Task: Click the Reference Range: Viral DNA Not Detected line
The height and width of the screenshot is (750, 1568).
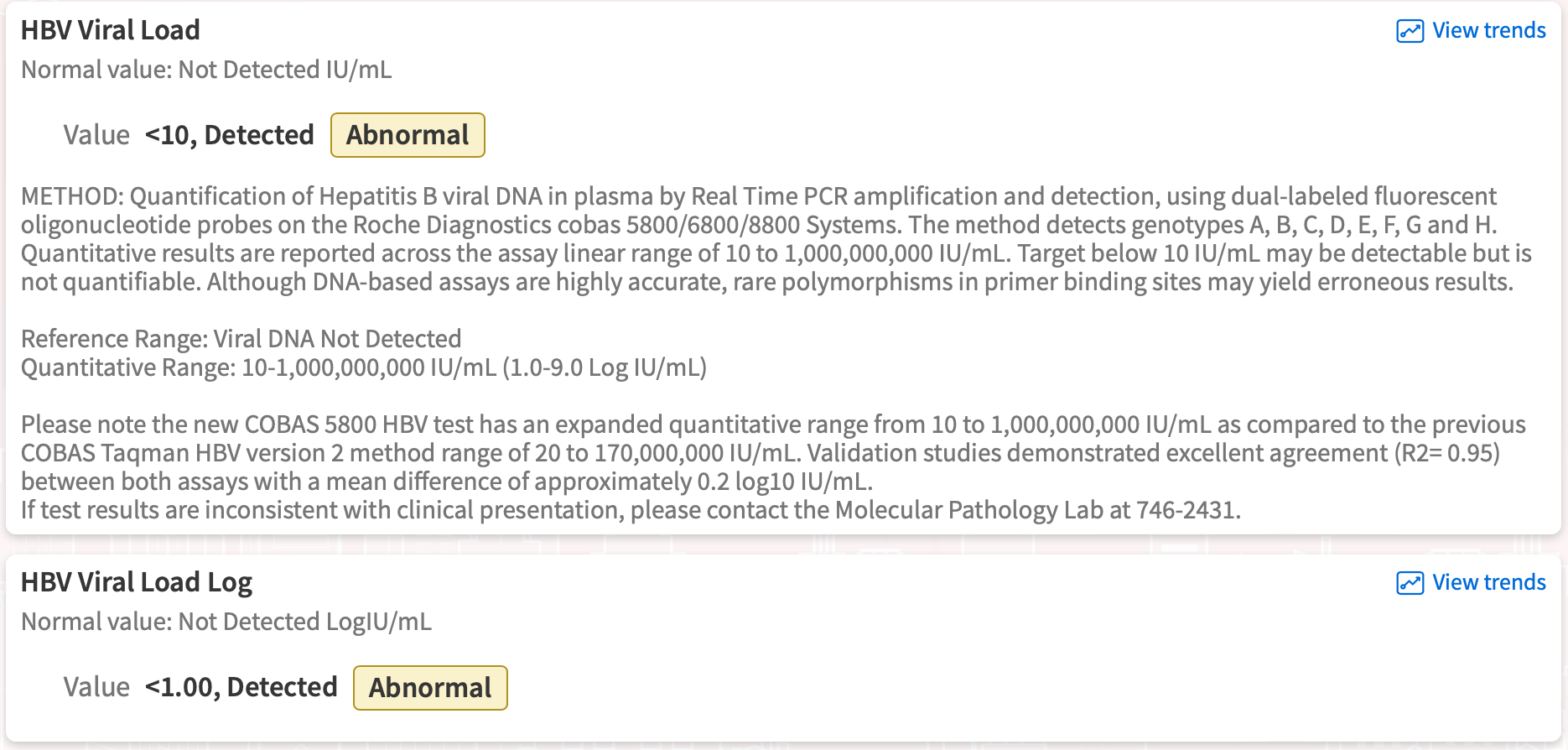Action: coord(241,339)
